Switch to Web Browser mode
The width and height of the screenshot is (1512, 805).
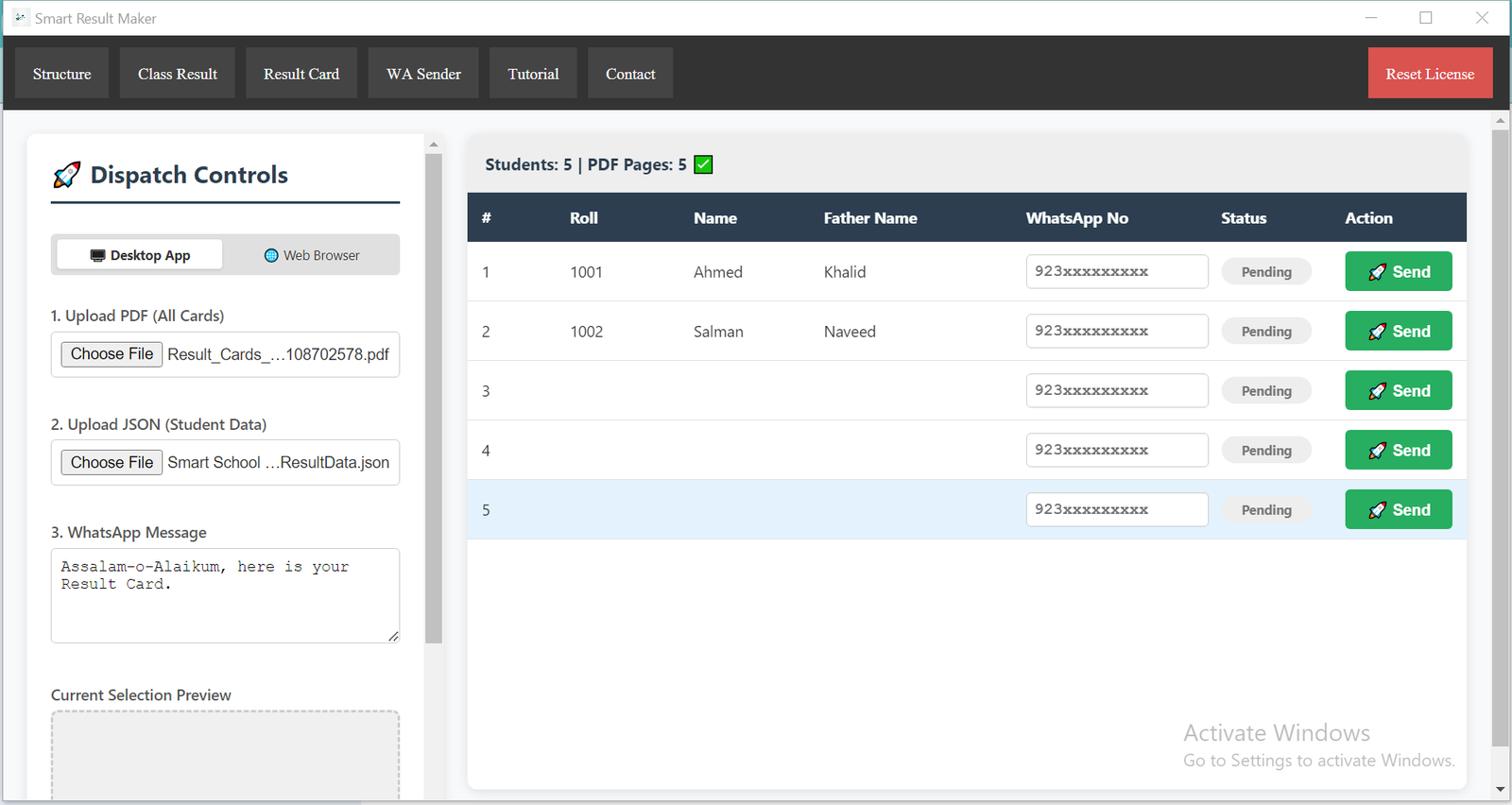click(x=312, y=255)
